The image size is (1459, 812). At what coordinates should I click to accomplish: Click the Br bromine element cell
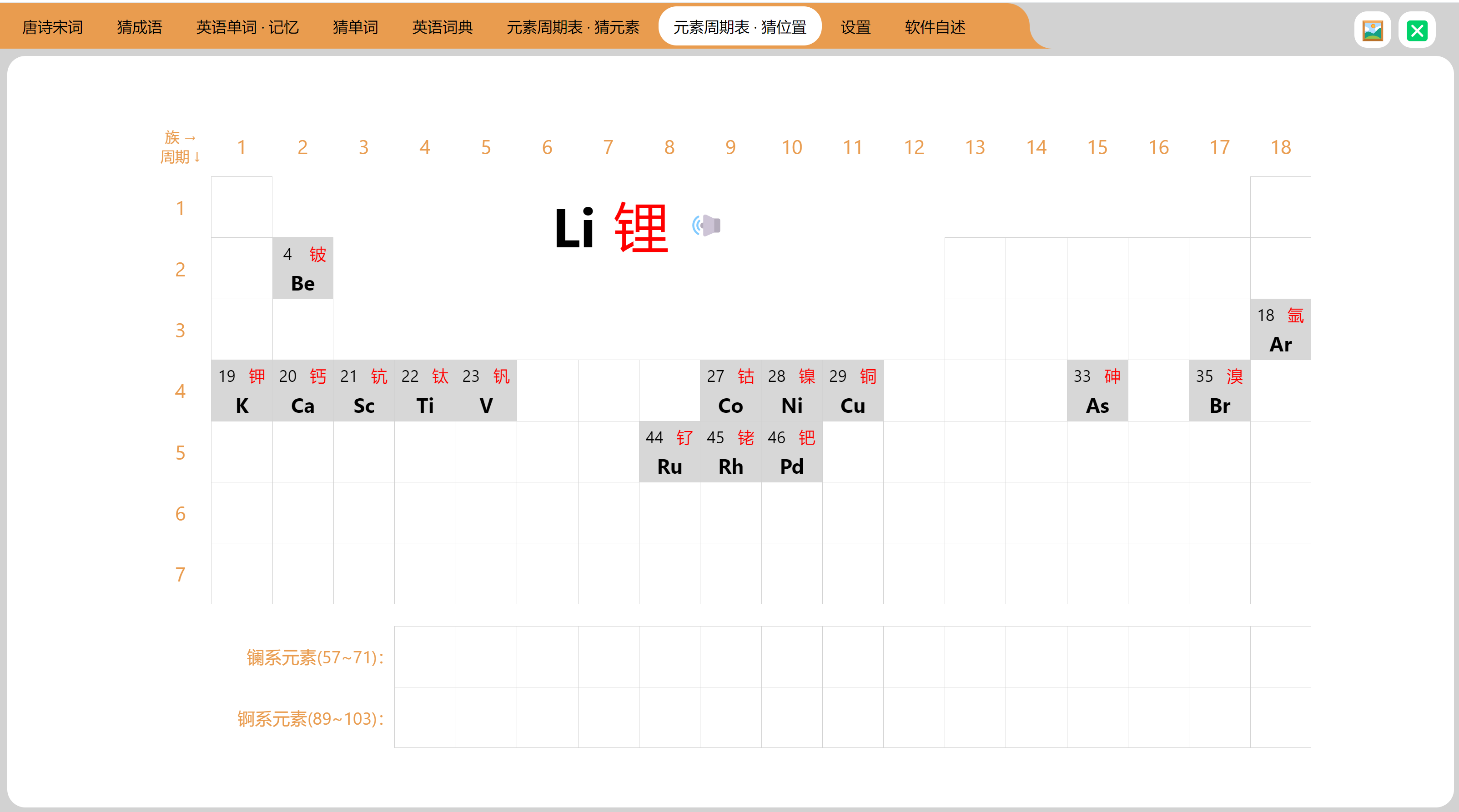click(1219, 391)
